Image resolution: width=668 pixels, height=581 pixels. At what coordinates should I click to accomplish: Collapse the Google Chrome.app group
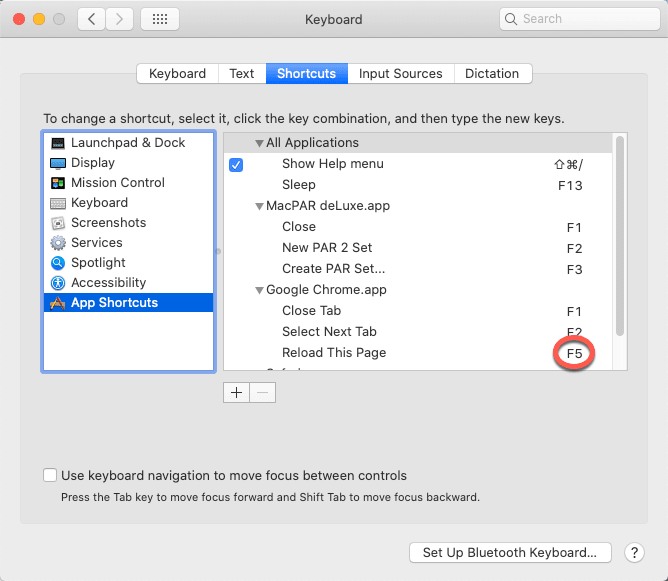[260, 290]
